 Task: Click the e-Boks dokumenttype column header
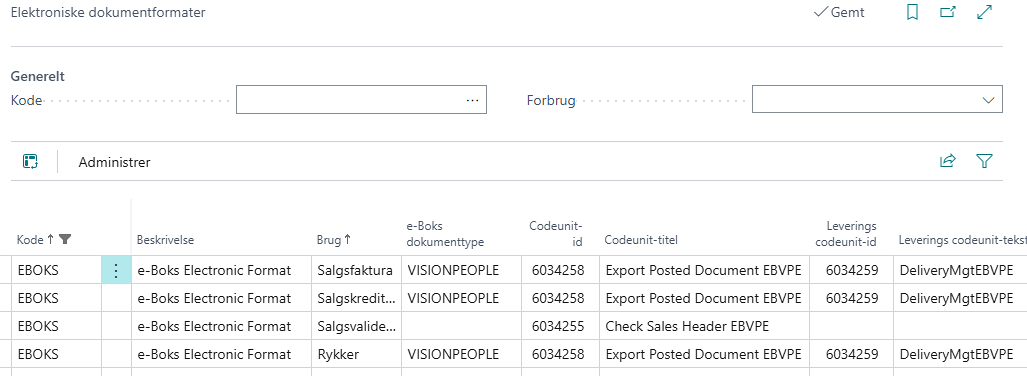[445, 234]
